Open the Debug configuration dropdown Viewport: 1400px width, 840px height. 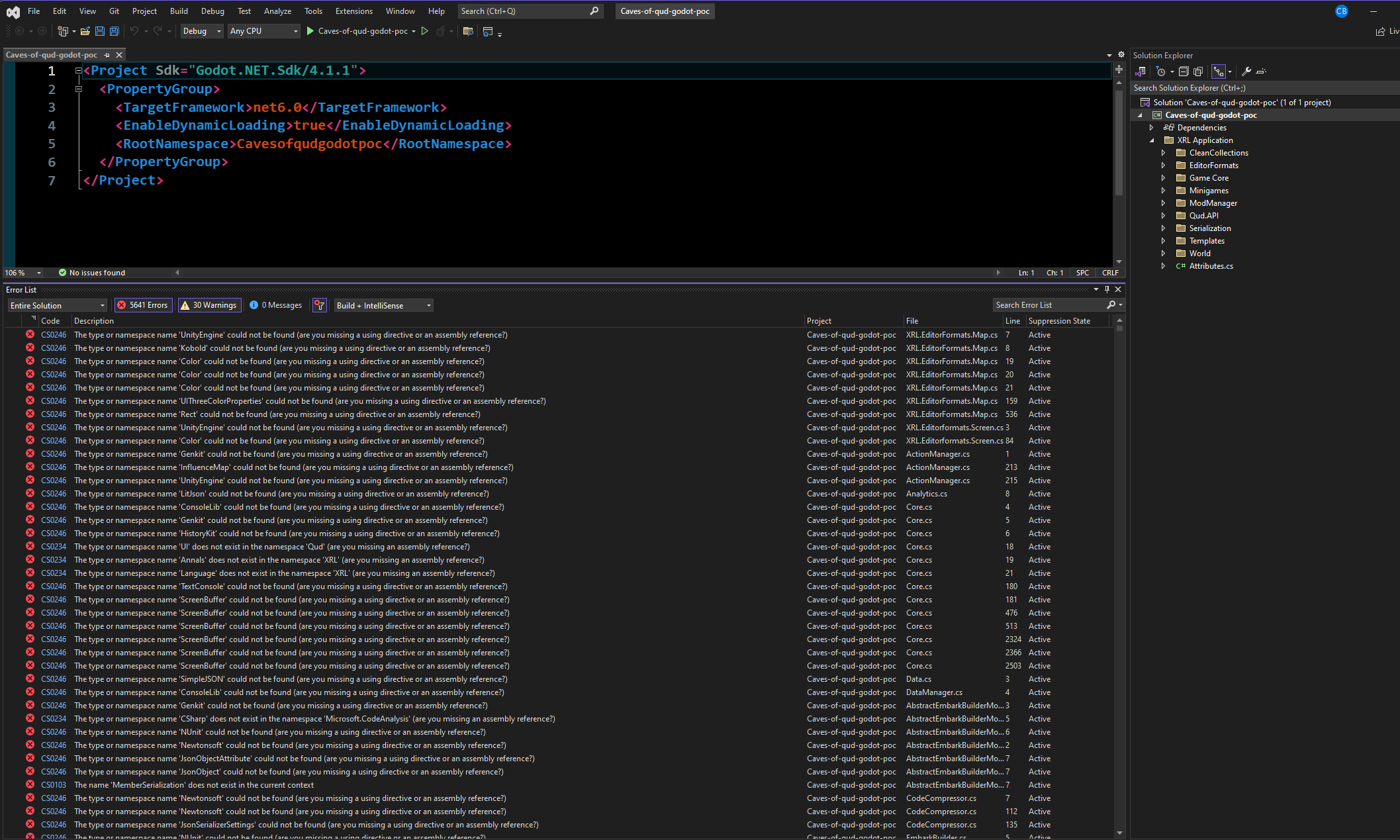[x=201, y=31]
